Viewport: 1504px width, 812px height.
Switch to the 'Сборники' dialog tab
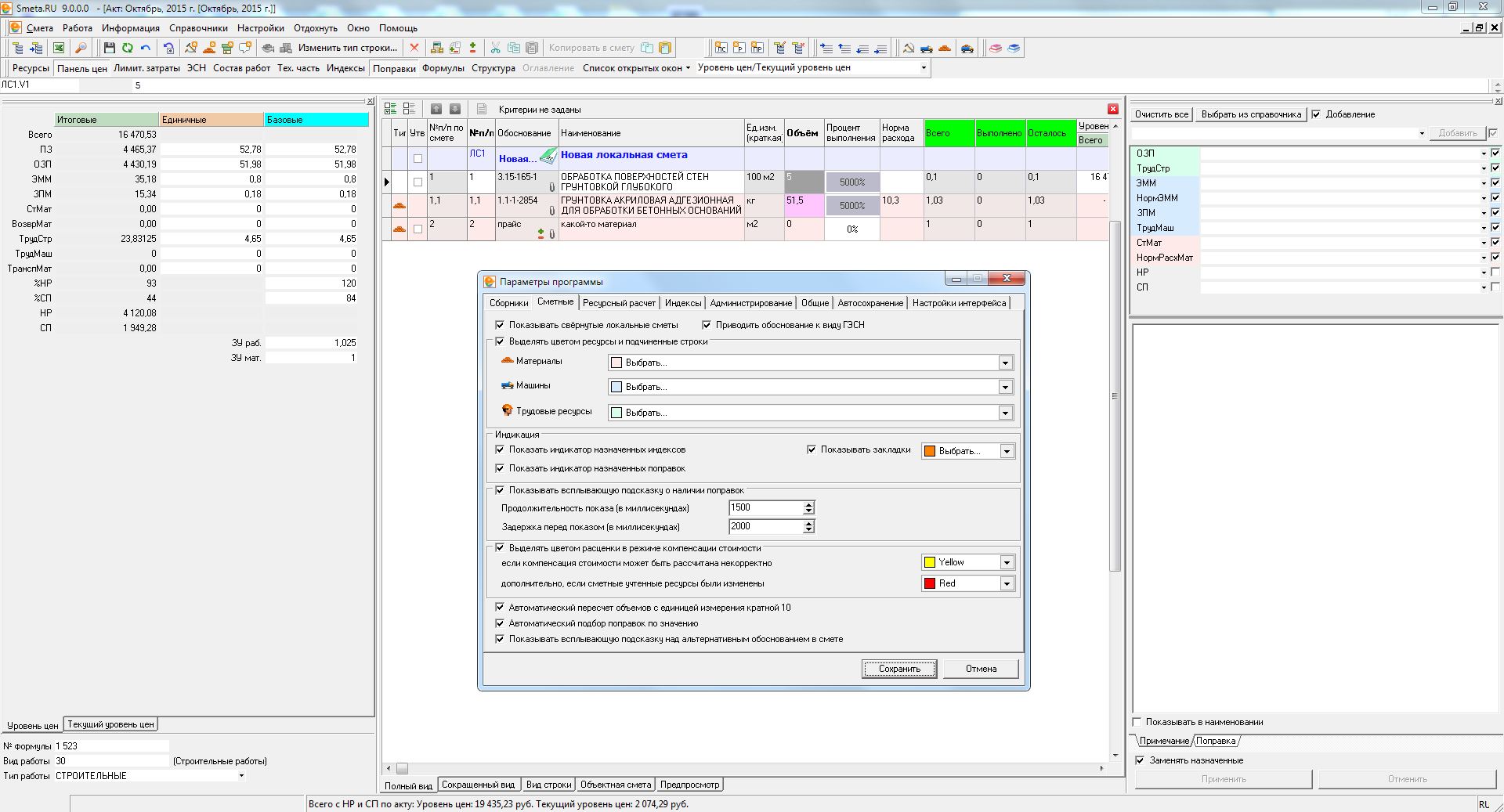pos(508,303)
